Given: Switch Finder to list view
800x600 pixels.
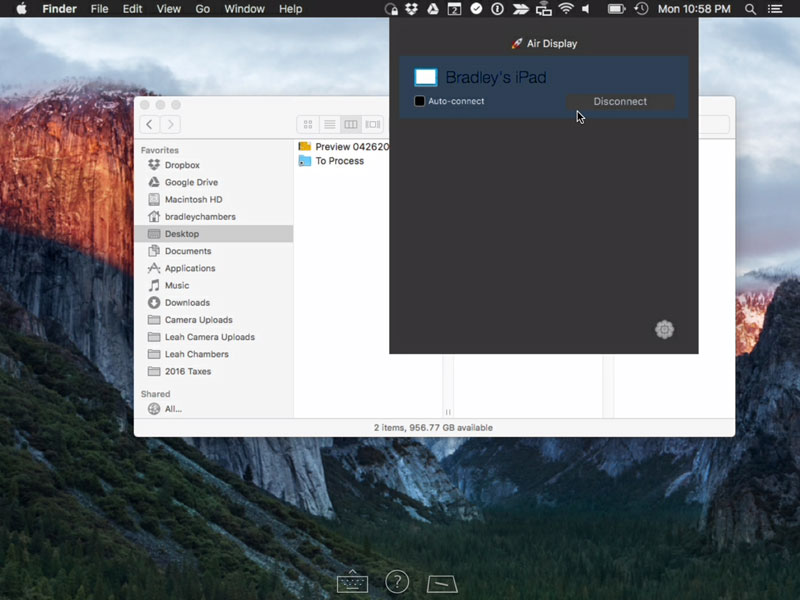Looking at the screenshot, I should click(x=330, y=124).
